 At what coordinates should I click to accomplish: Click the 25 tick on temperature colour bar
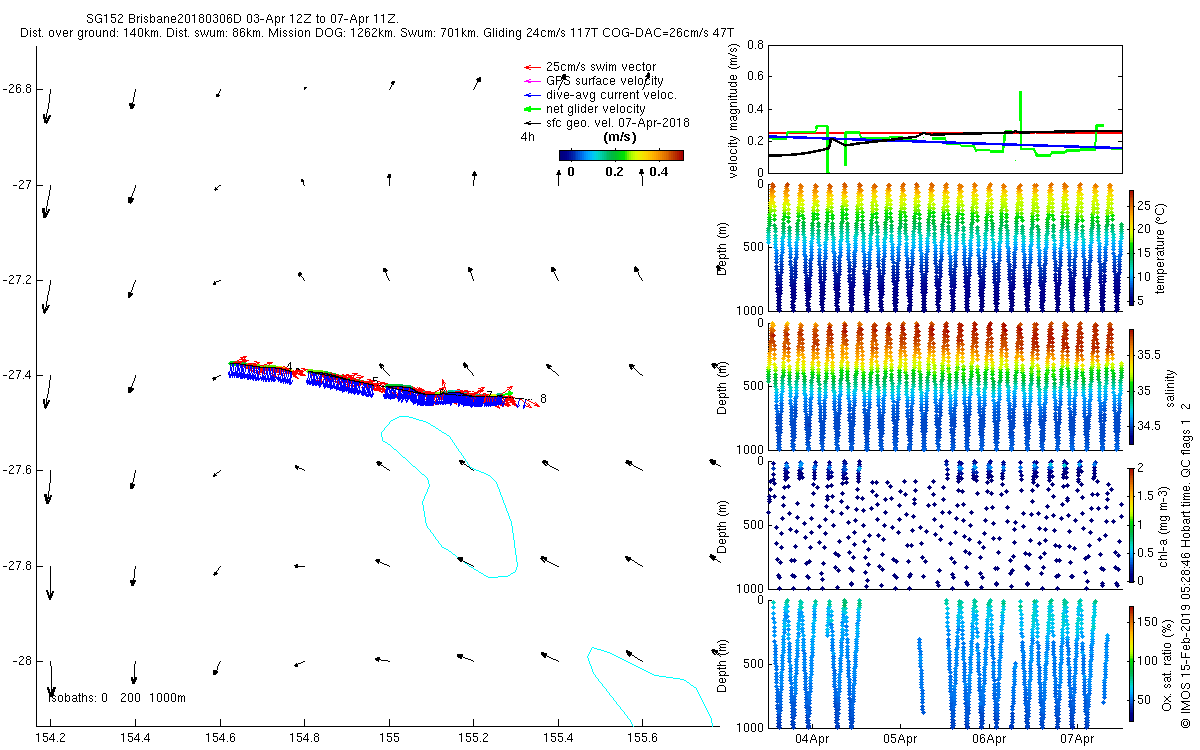(x=1145, y=206)
